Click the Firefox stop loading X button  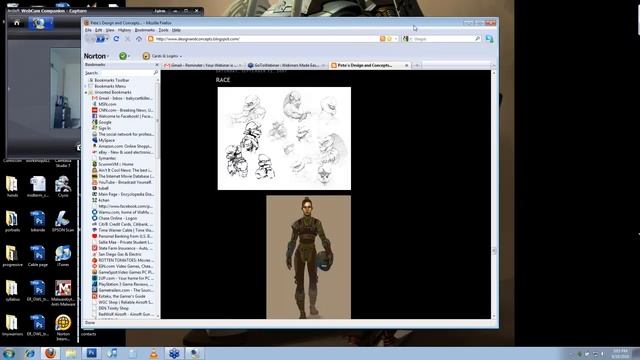pos(127,39)
